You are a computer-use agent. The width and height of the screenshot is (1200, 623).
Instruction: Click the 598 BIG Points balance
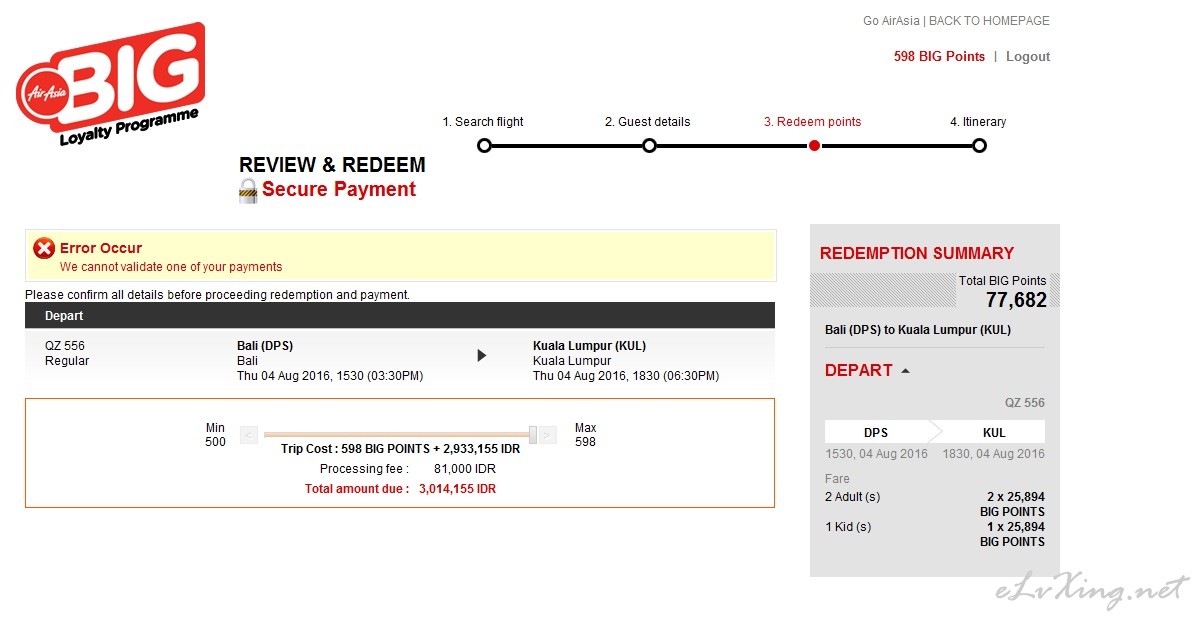click(x=939, y=57)
